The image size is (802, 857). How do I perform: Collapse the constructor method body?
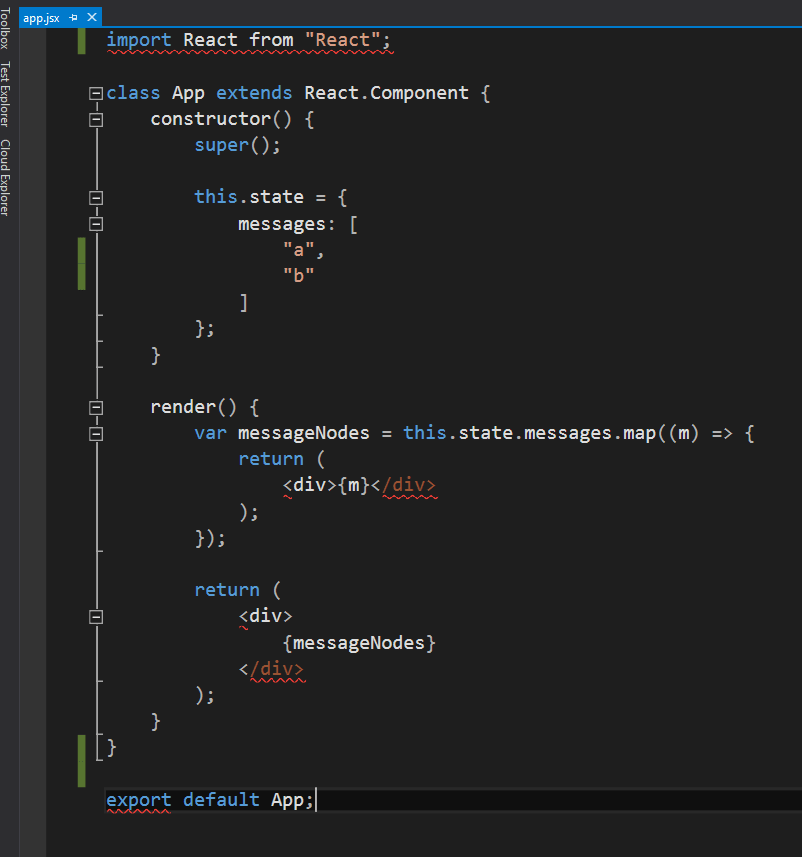point(95,119)
